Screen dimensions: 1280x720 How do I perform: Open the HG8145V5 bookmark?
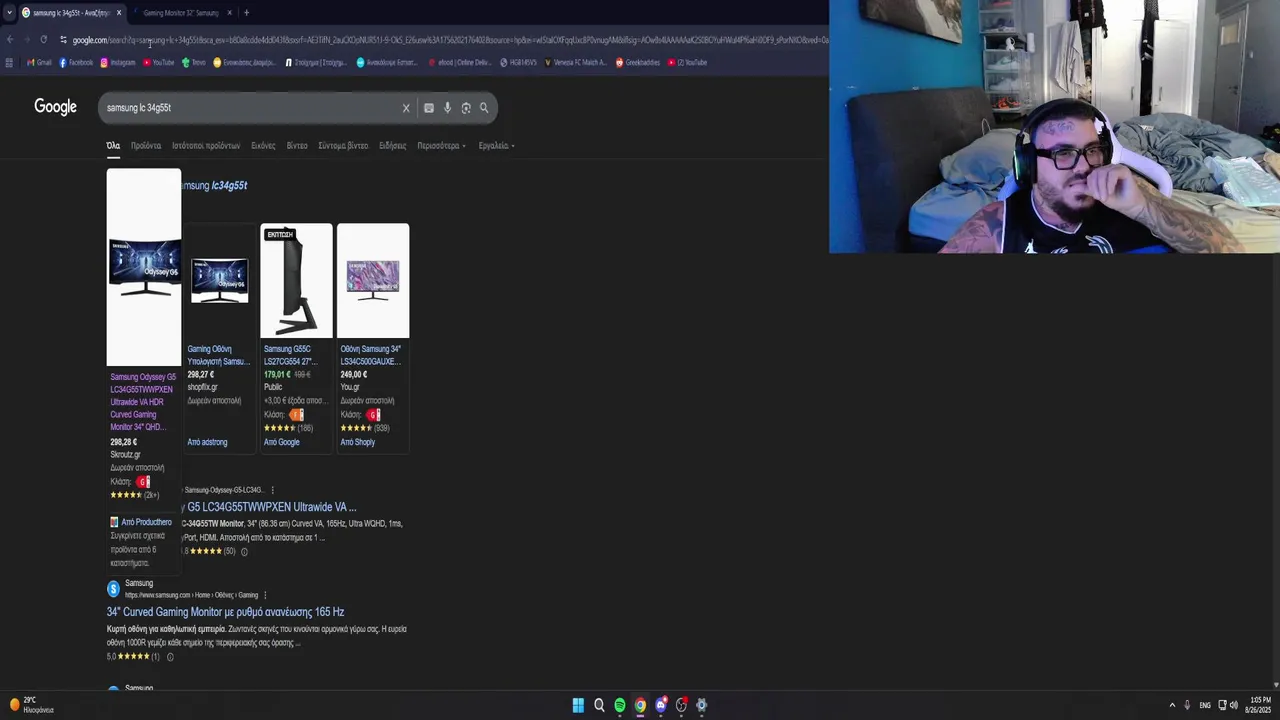coord(518,62)
